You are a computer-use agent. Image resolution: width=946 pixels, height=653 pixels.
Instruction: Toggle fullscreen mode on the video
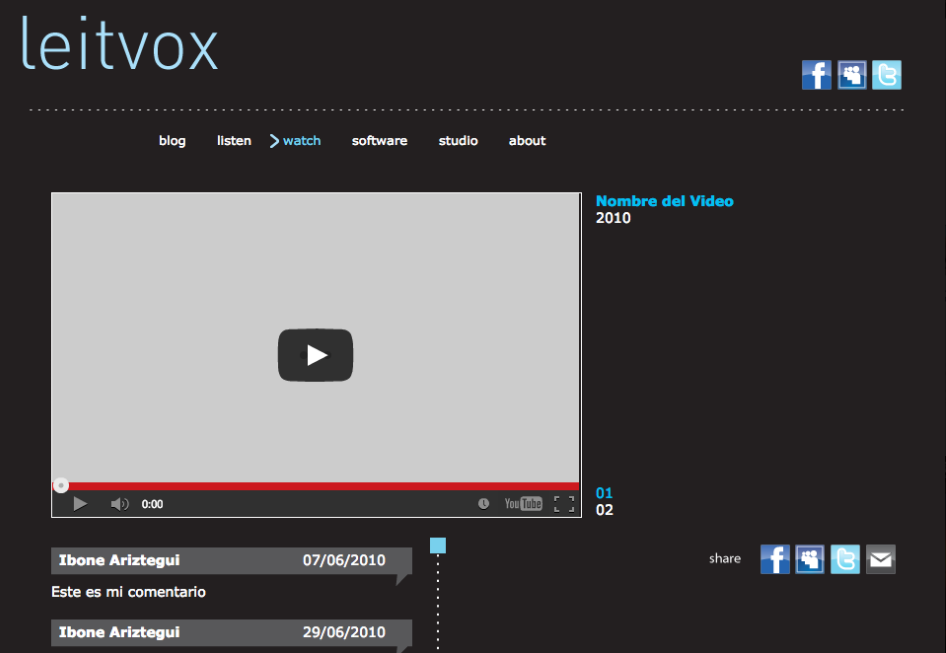click(x=564, y=504)
